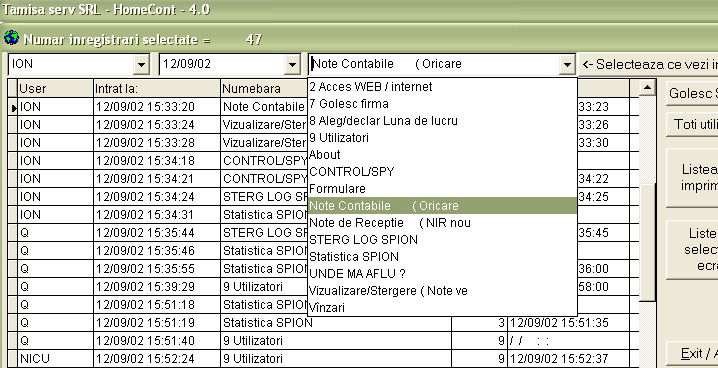718x368 pixels.
Task: Choose 'Note de Receptie ( NIR nou'
Action: [442, 222]
